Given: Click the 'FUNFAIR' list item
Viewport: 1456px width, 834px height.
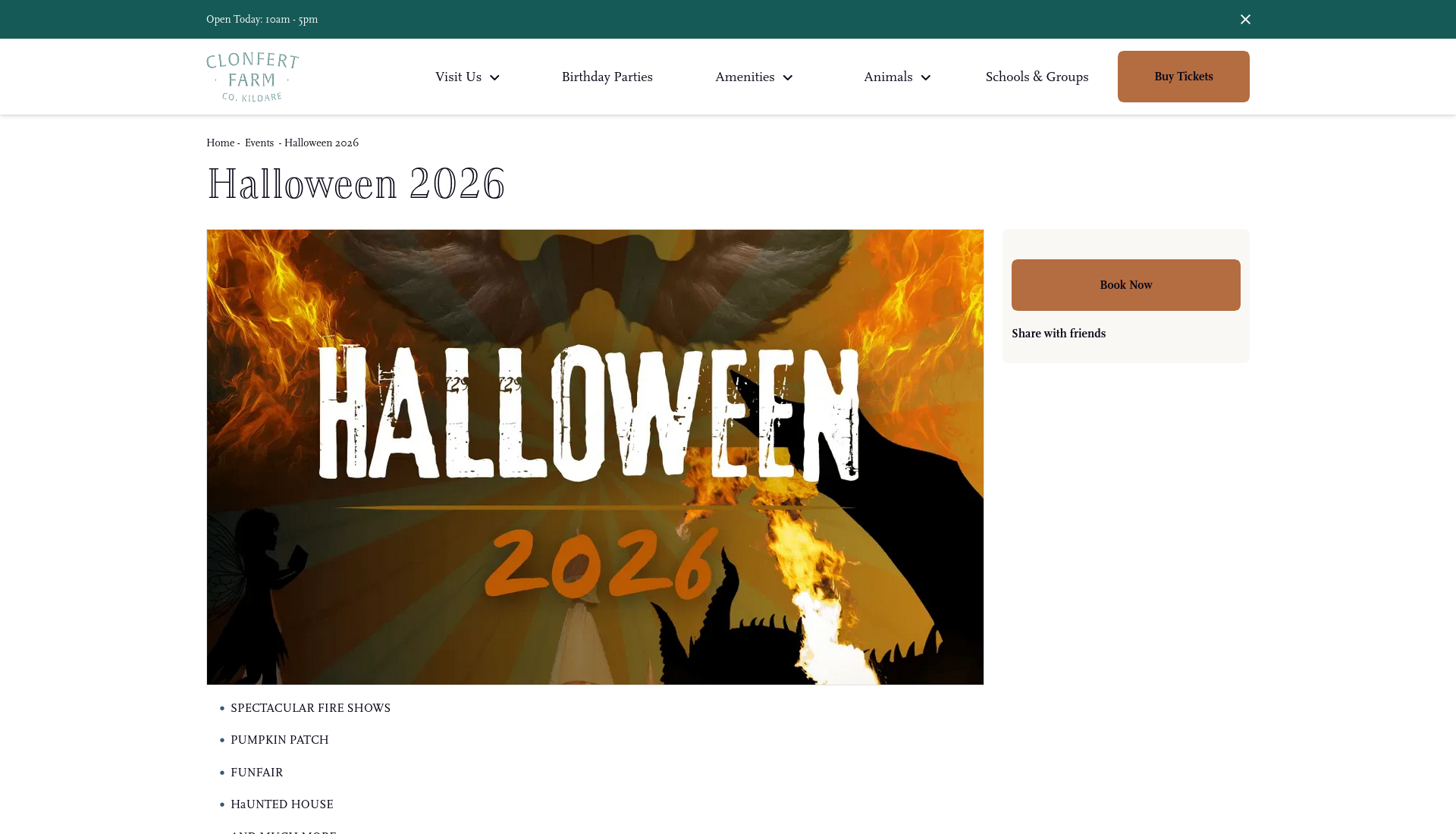Looking at the screenshot, I should [x=256, y=773].
